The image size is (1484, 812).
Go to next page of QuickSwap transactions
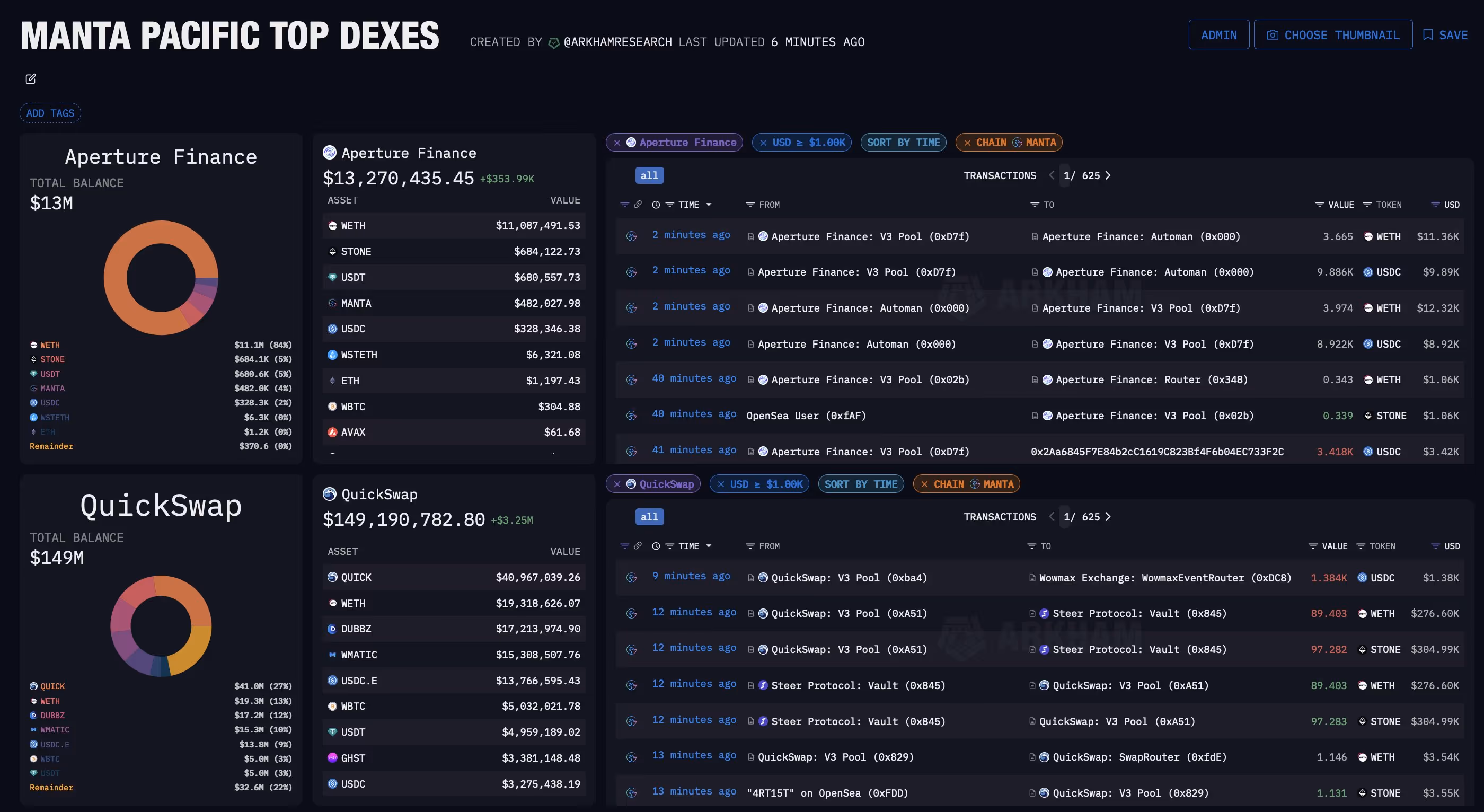(1108, 517)
